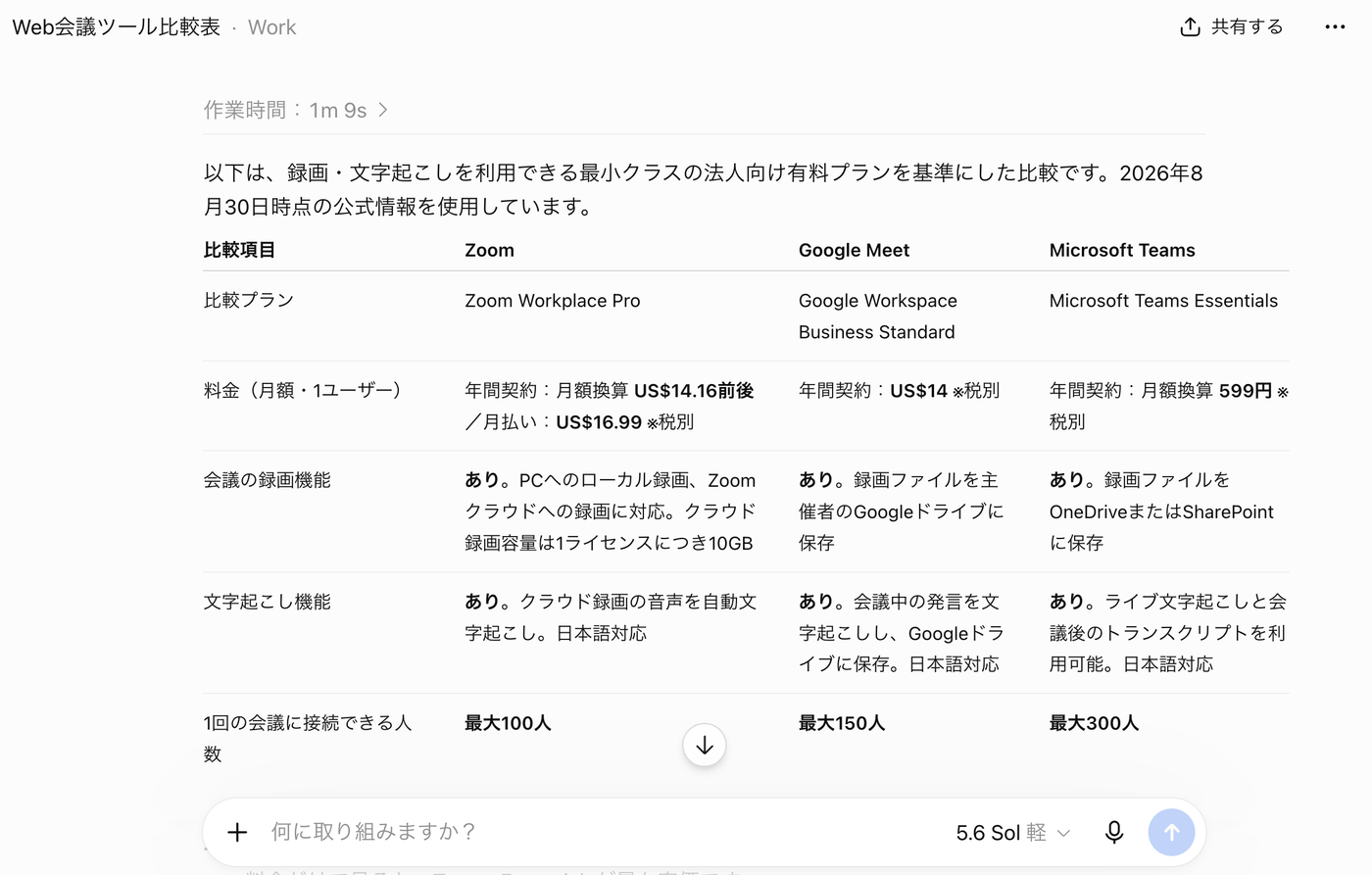The height and width of the screenshot is (875, 1372).
Task: Click the scroll-to-bottom arrow button
Action: 704,746
